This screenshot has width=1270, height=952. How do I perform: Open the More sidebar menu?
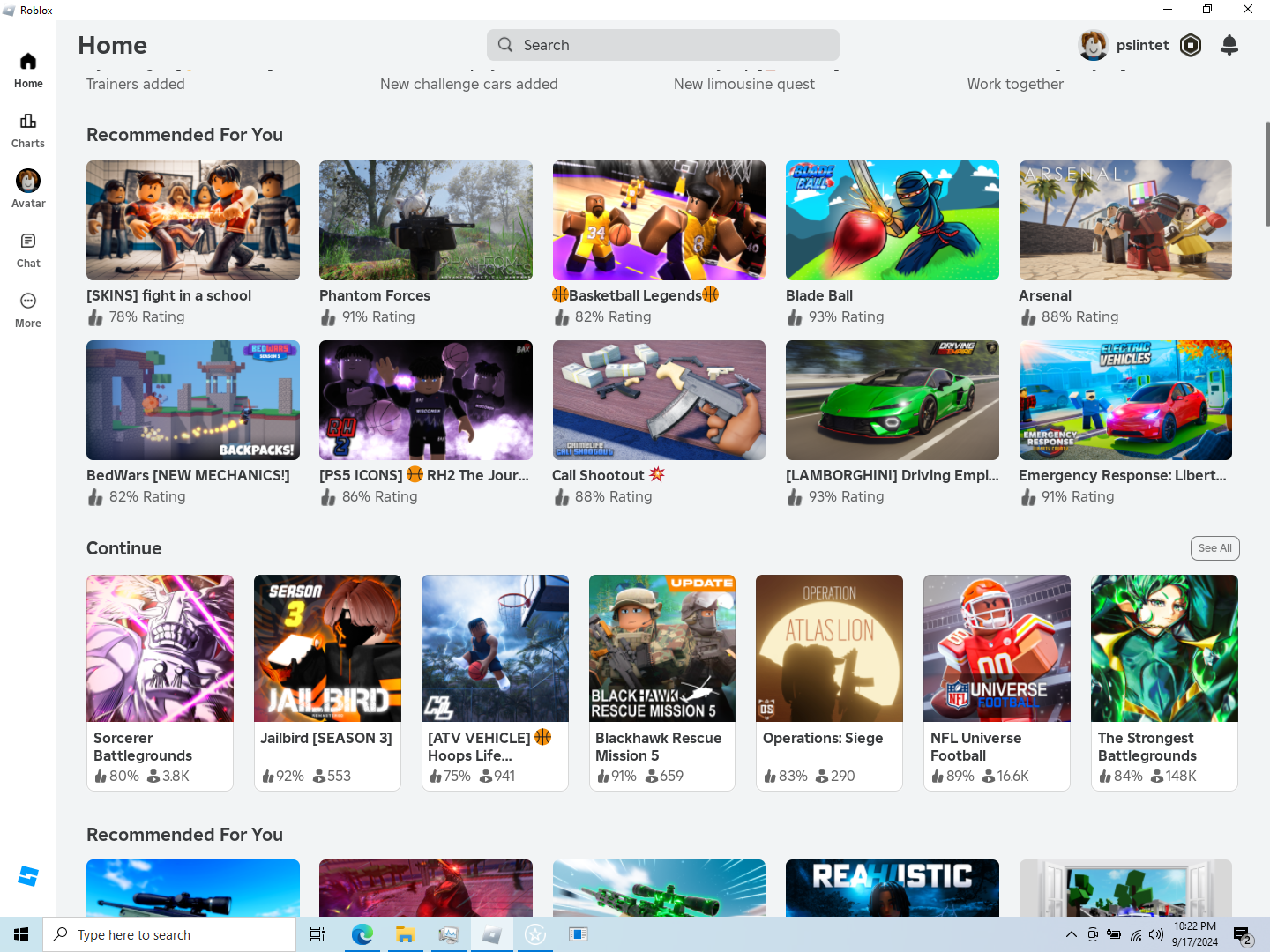28,310
